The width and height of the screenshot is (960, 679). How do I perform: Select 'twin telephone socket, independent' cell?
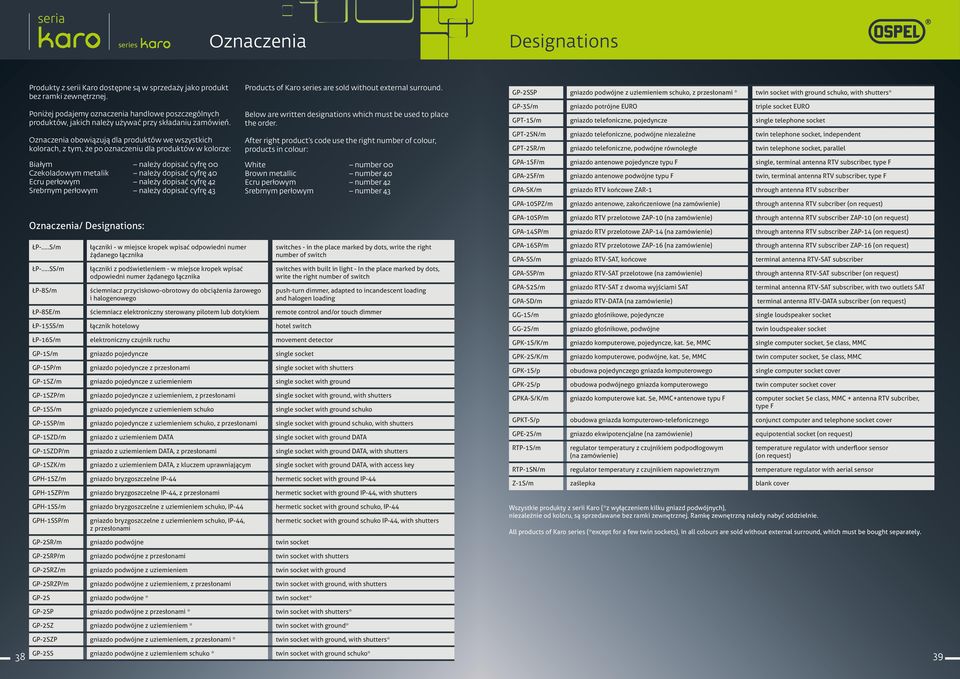(x=843, y=134)
